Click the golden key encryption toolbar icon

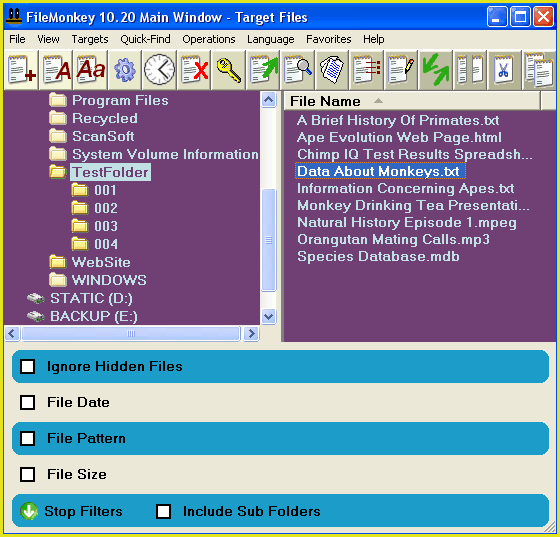(229, 70)
